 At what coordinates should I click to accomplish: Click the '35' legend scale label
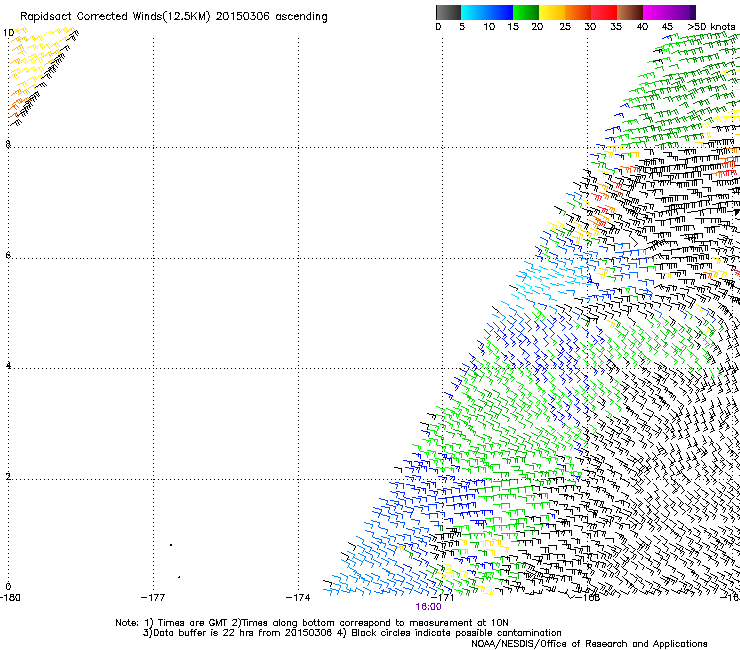(616, 27)
